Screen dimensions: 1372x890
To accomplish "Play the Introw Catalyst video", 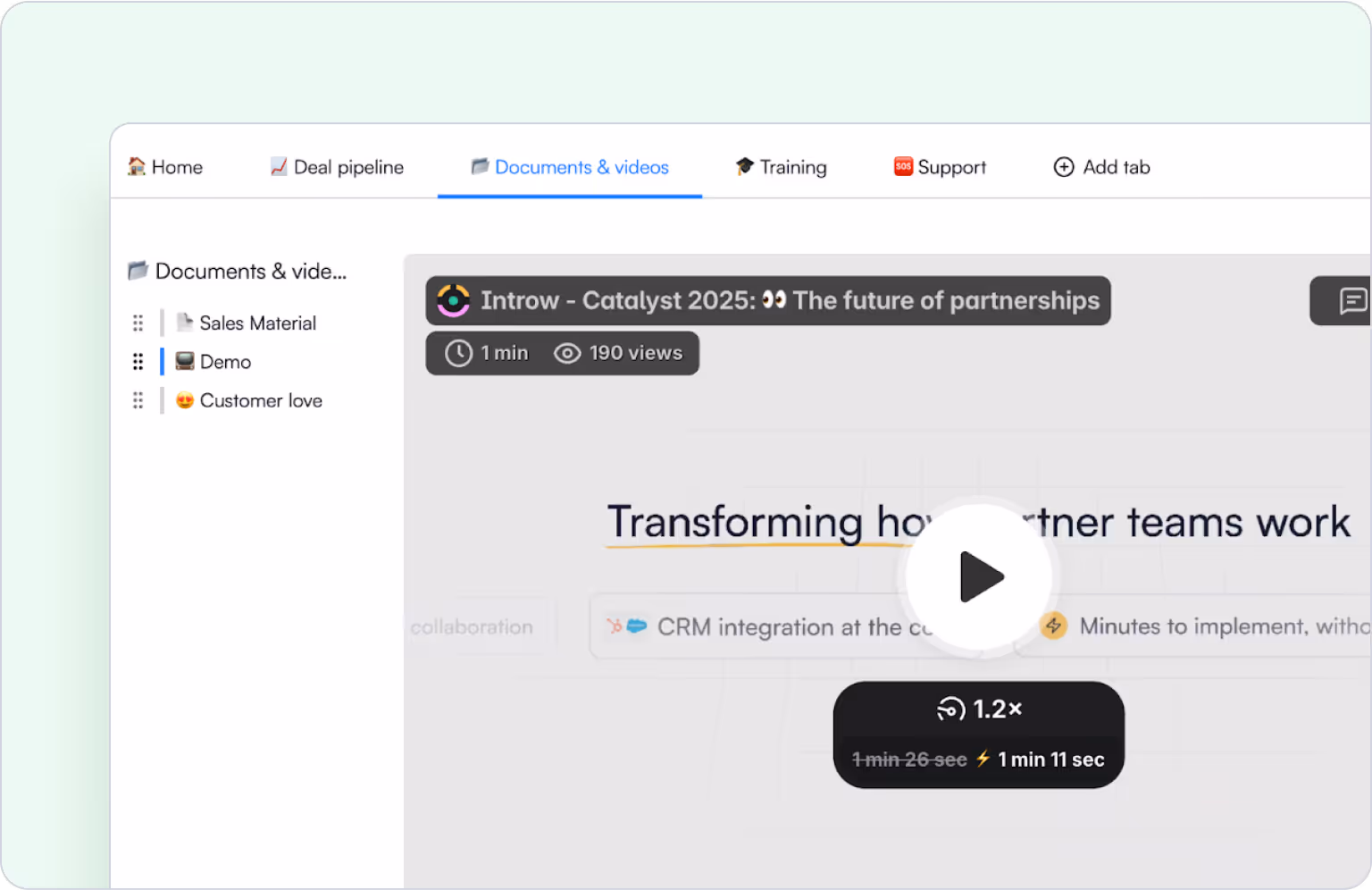I will click(x=980, y=577).
